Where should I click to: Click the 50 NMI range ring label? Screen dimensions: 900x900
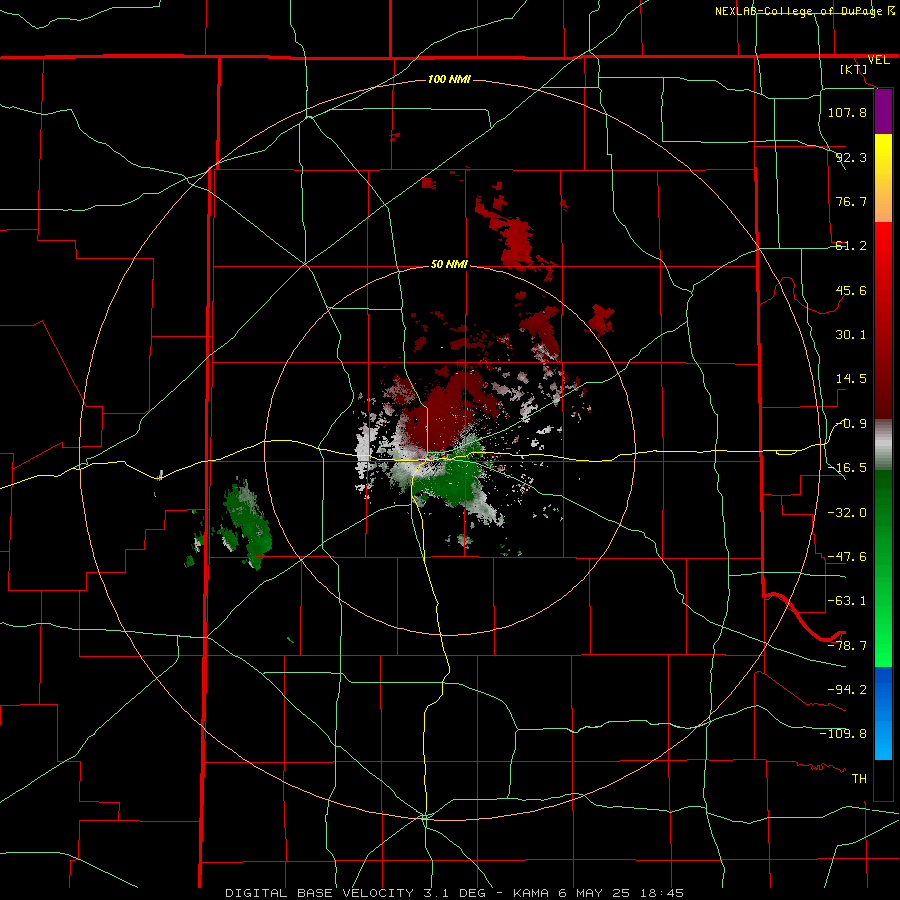click(x=449, y=265)
